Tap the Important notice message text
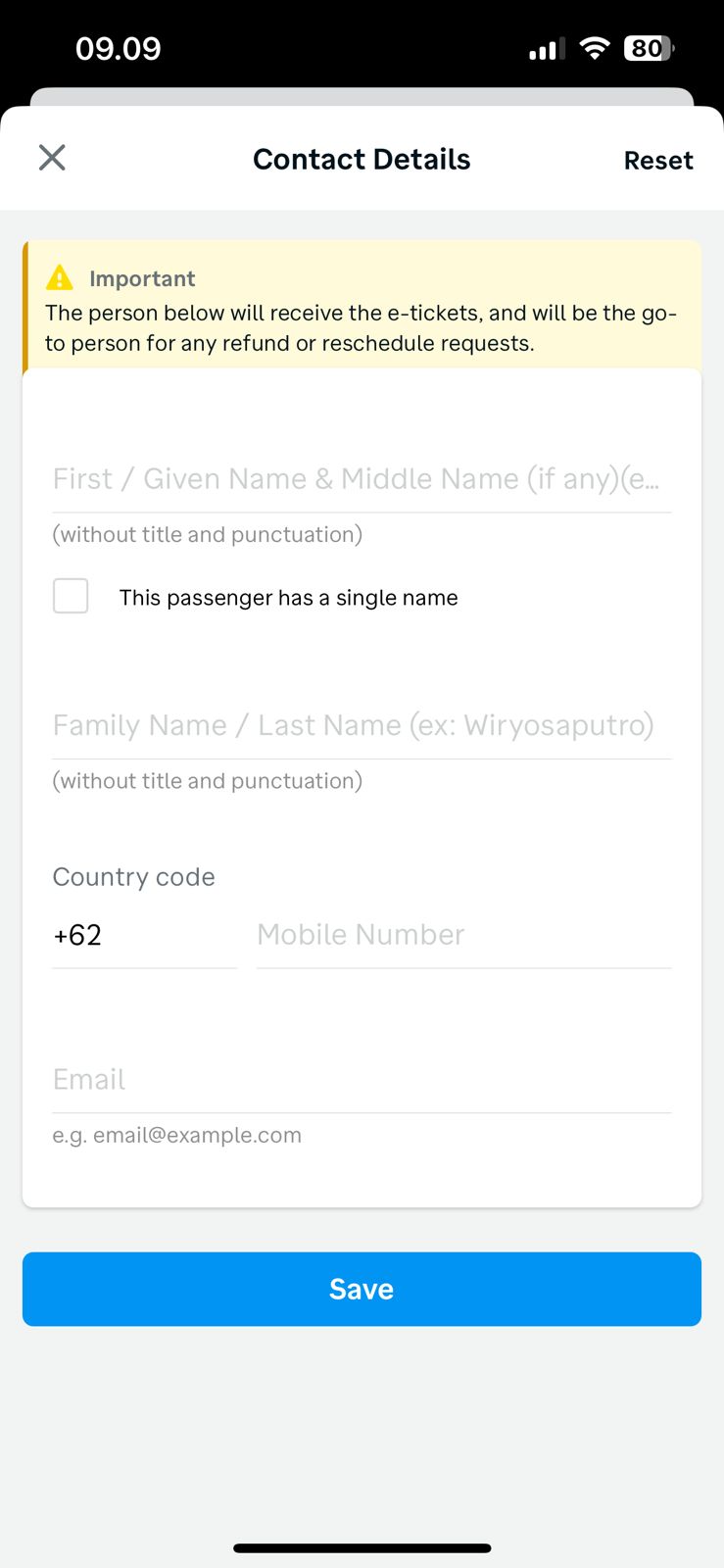Screen dimensions: 724x1568 coord(362,328)
